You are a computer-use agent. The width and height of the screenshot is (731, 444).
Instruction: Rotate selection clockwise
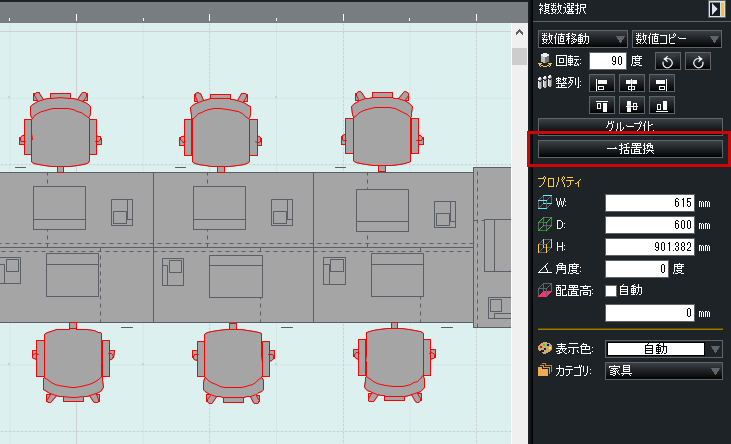pos(697,61)
